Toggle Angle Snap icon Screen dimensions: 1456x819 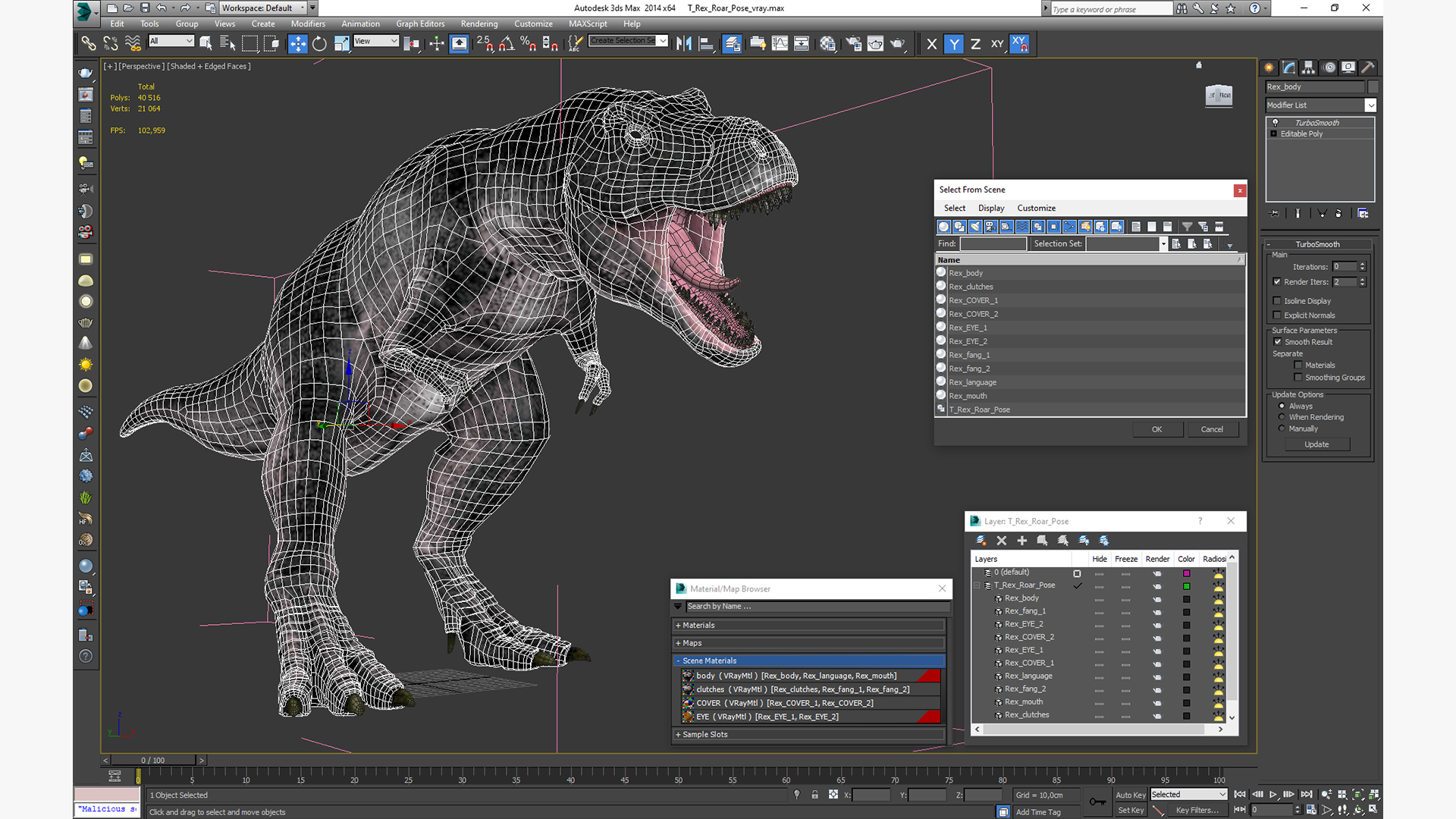507,44
